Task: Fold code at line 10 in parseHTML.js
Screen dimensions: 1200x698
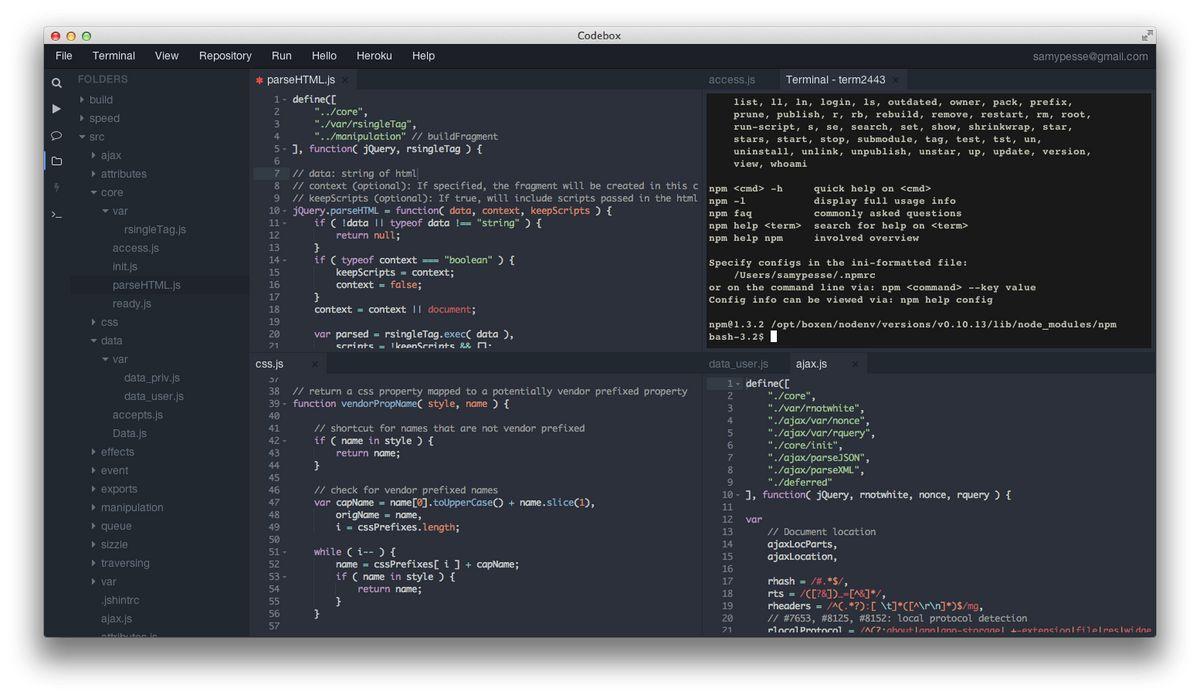Action: (284, 211)
